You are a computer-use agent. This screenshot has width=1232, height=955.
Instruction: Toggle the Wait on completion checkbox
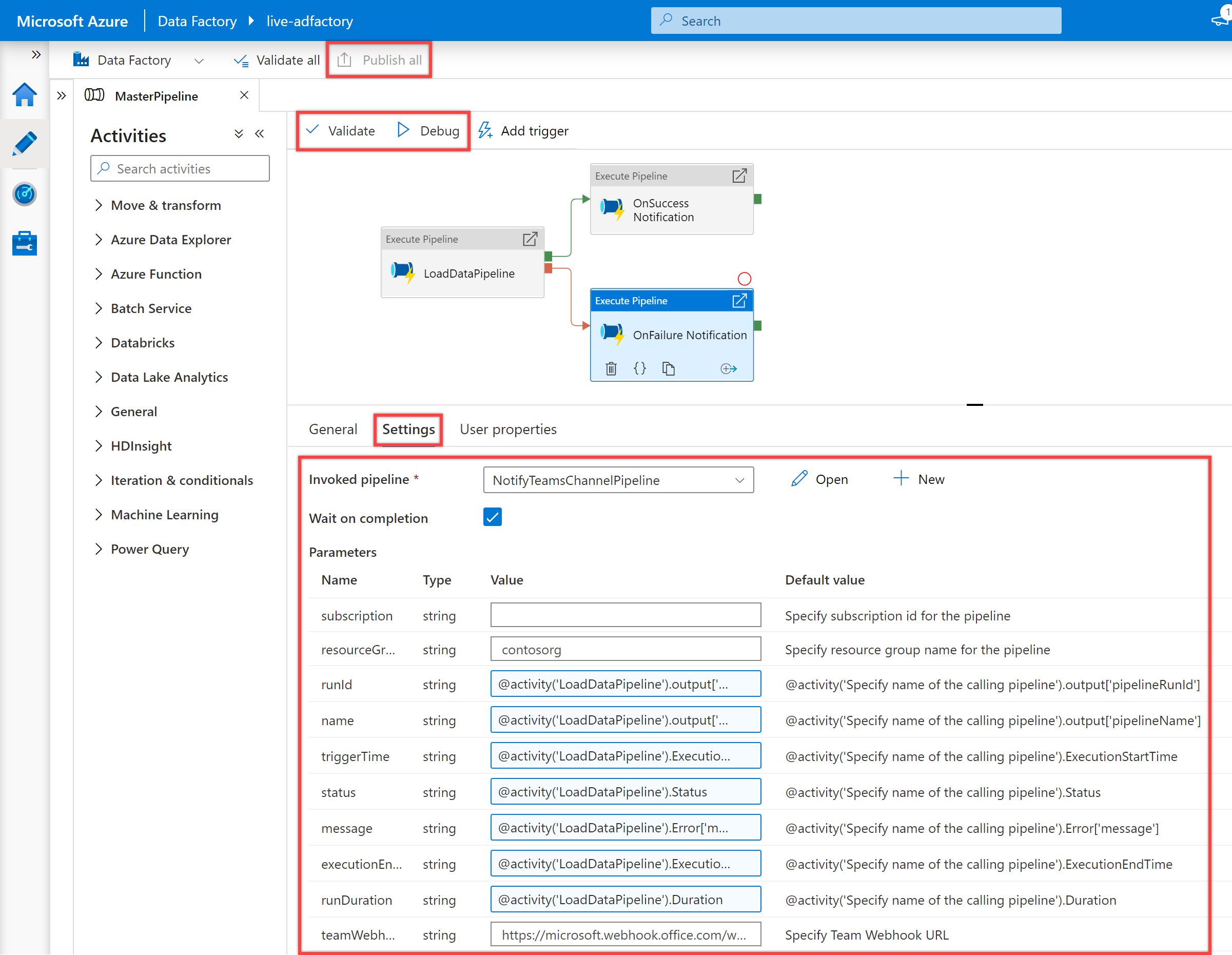(x=493, y=517)
